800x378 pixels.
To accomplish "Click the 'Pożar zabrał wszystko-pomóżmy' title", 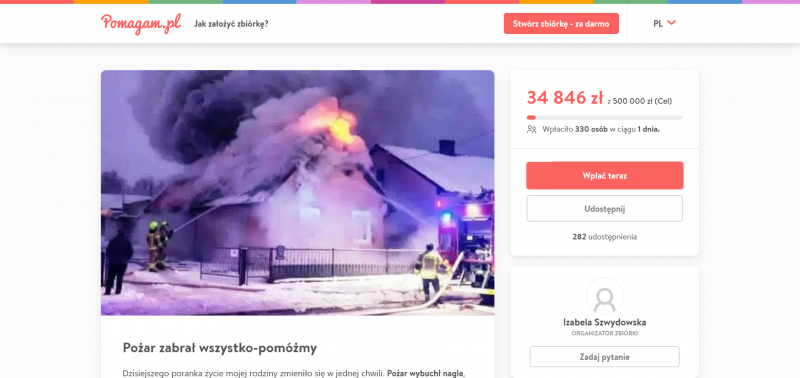I will click(x=220, y=348).
